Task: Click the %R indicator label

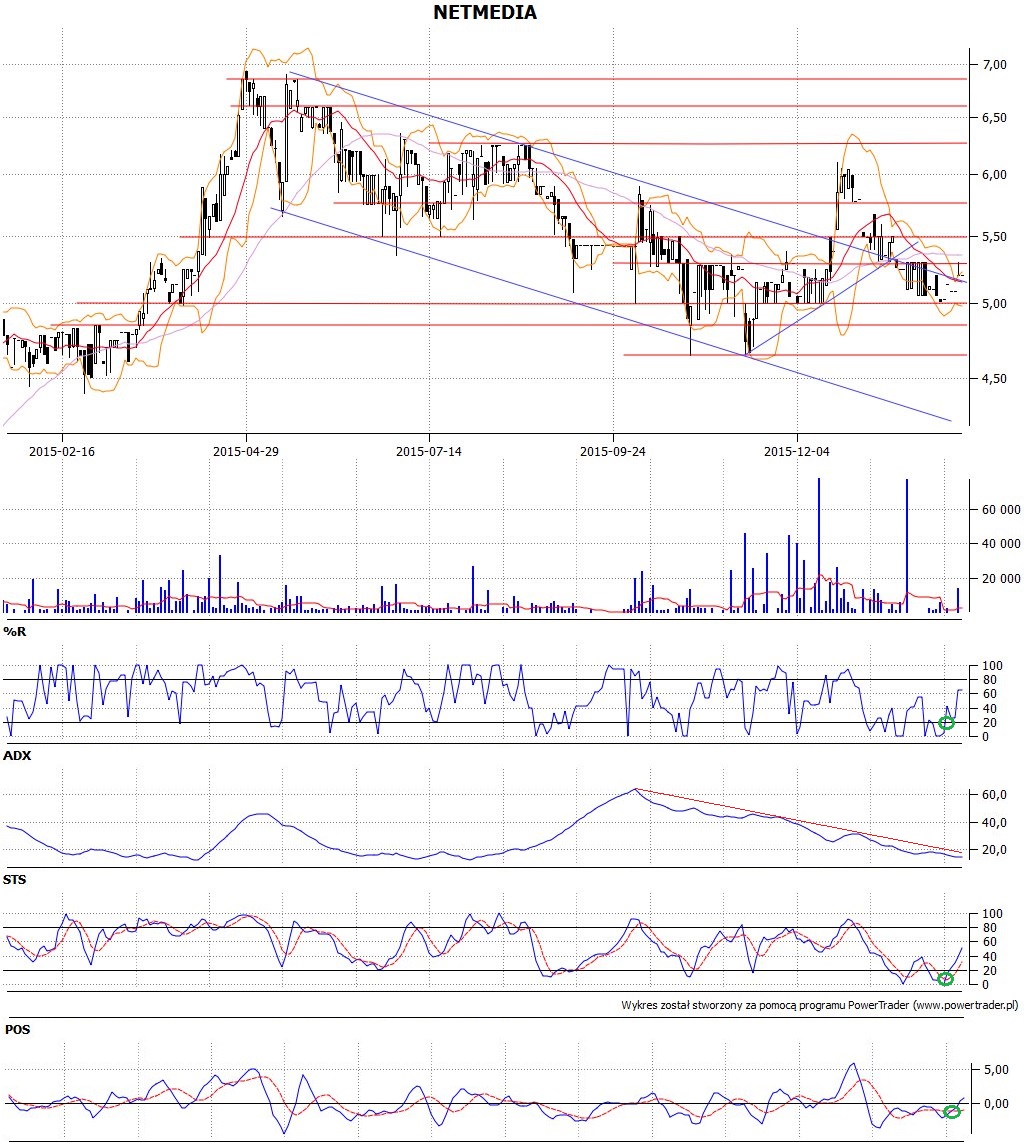Action: 15,631
